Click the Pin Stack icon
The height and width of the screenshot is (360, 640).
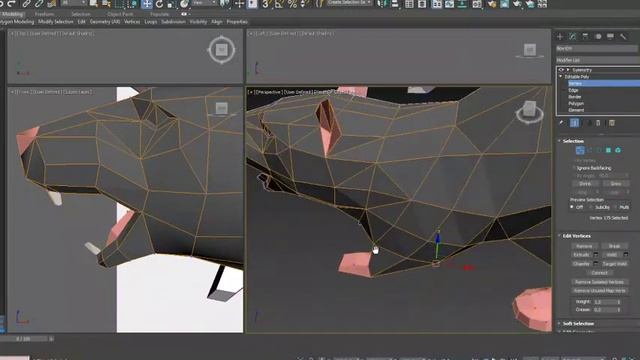coord(562,123)
